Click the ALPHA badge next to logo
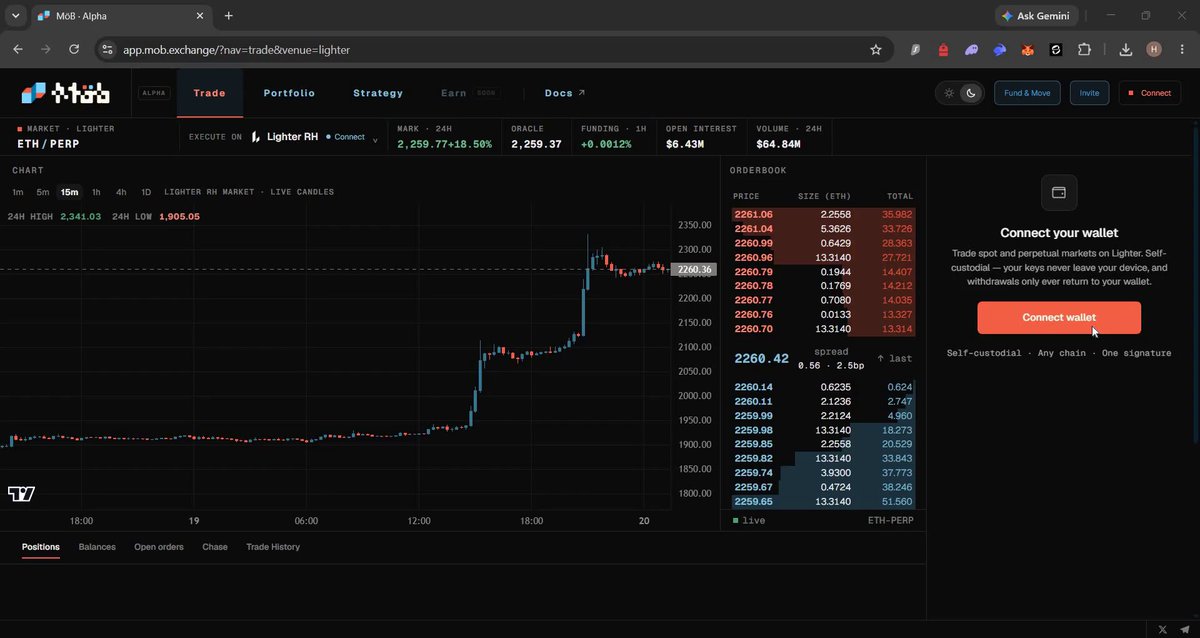 coord(154,93)
